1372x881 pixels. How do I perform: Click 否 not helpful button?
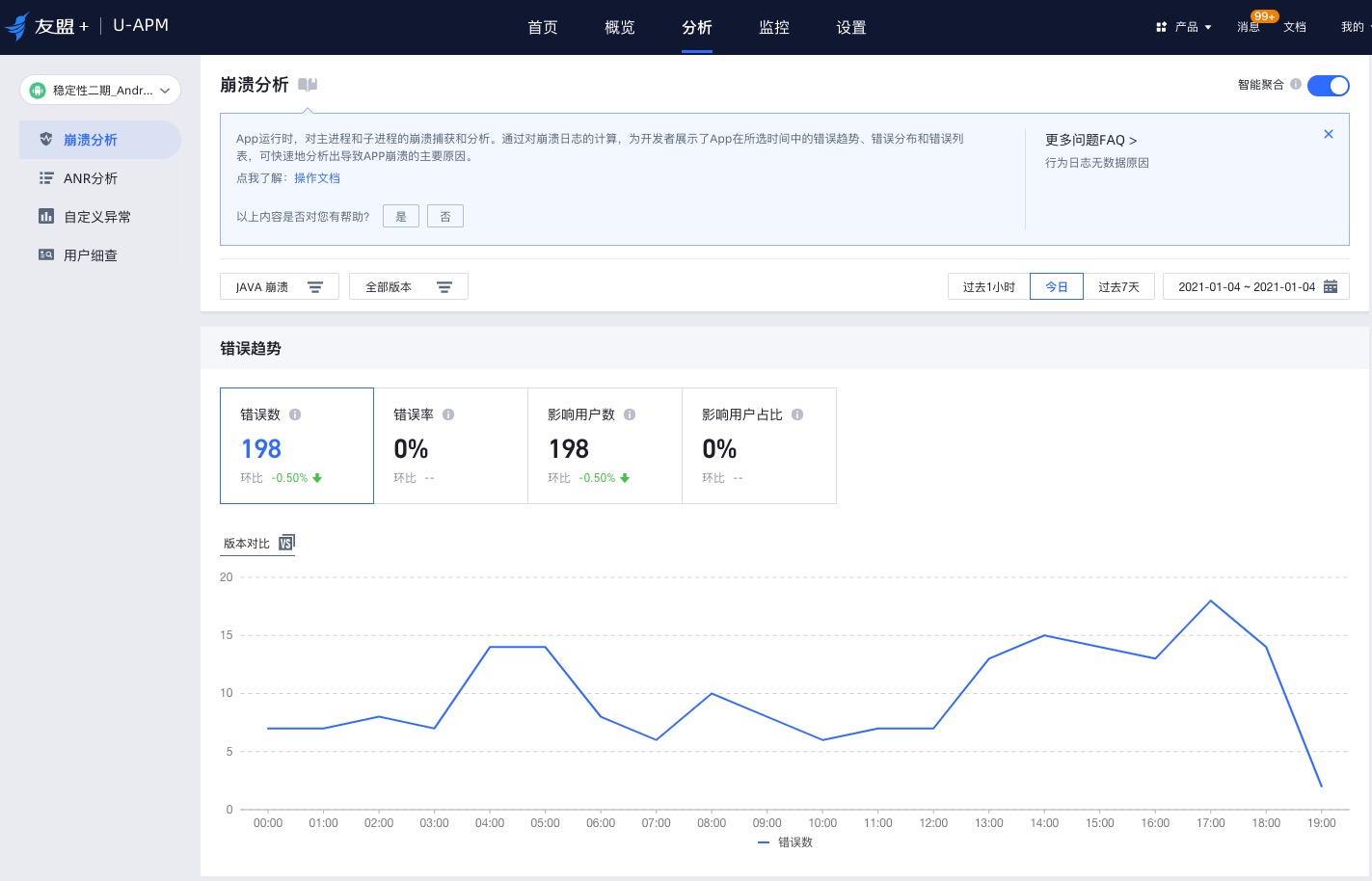[x=445, y=216]
